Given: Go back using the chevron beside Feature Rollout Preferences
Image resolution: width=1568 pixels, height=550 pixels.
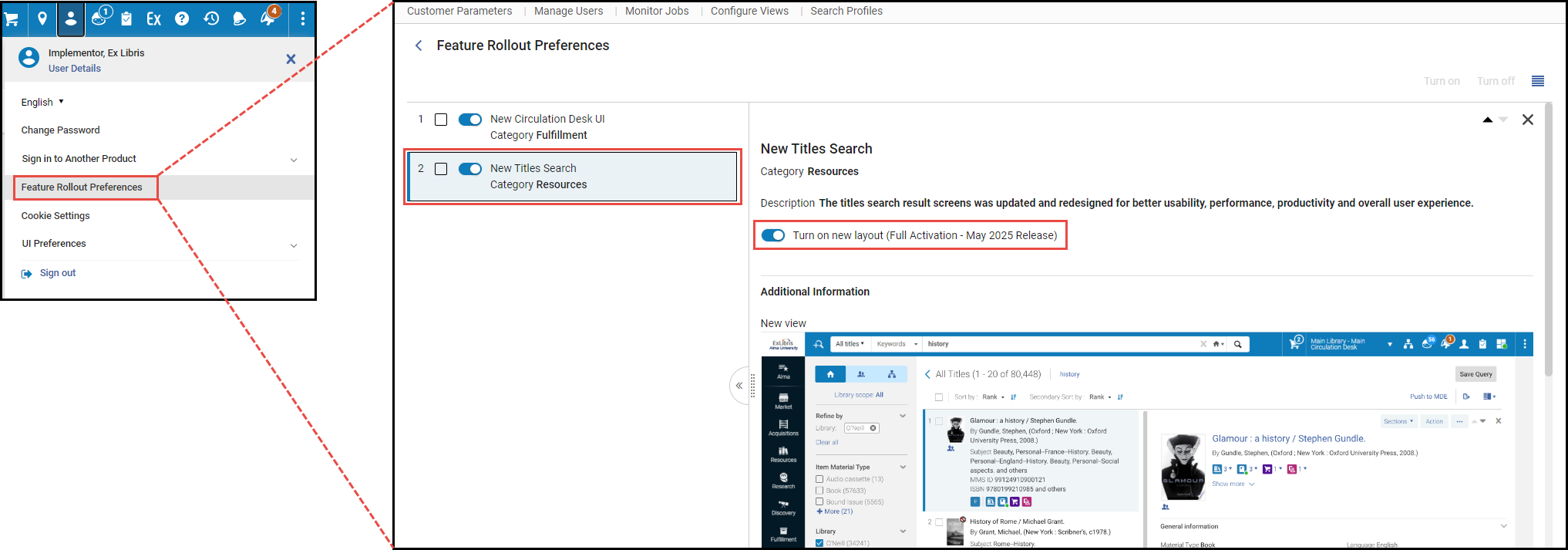Looking at the screenshot, I should click(419, 46).
